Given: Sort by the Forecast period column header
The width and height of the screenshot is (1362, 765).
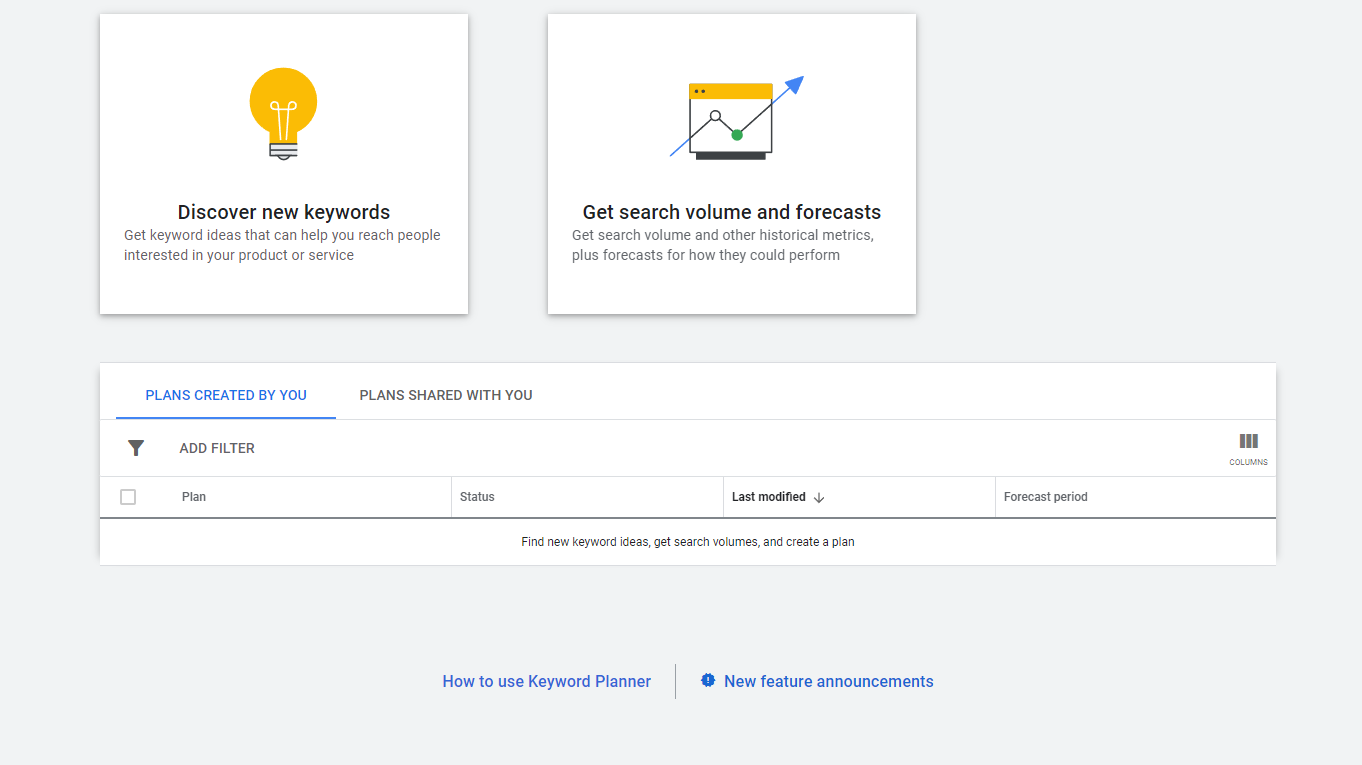Looking at the screenshot, I should [1045, 497].
